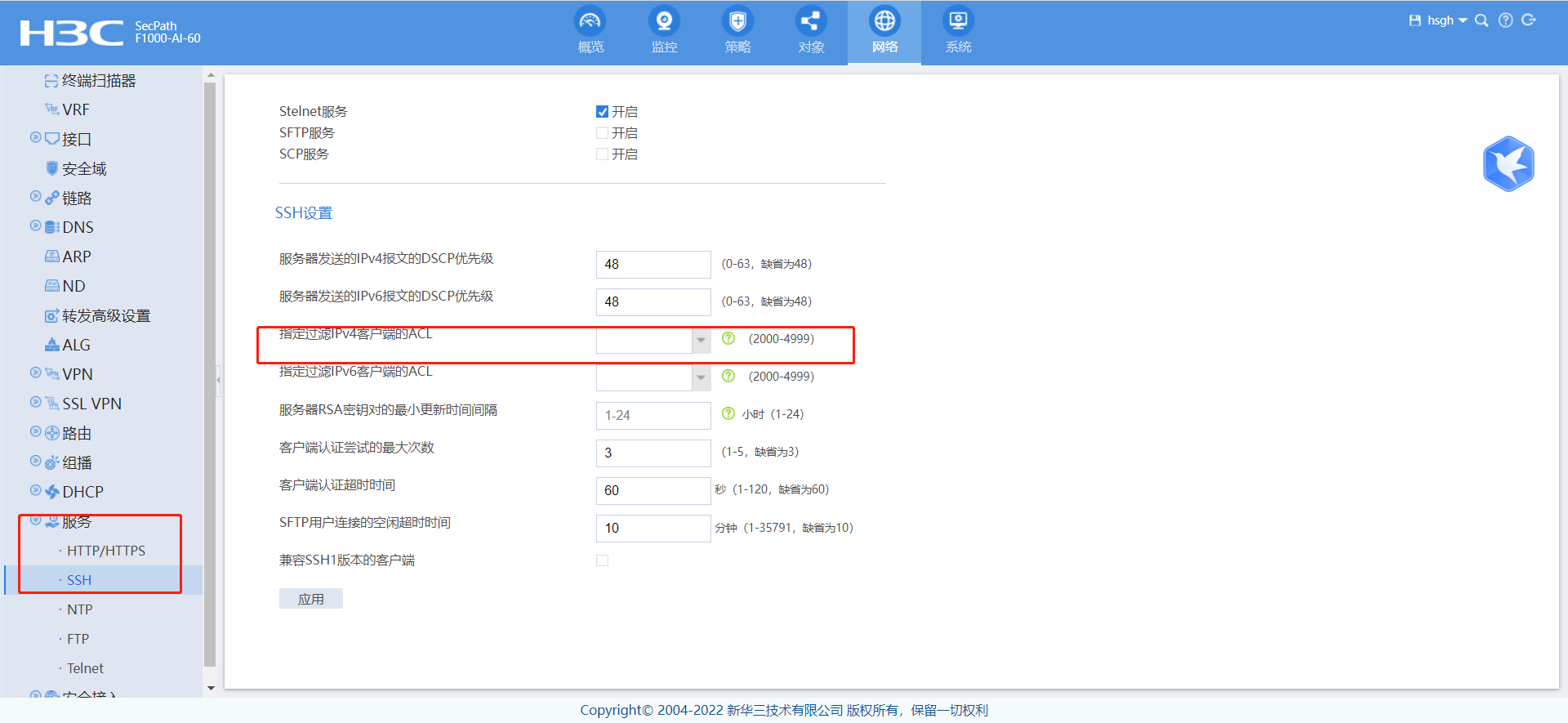
Task: Click the blue bird assistant icon
Action: click(x=1508, y=164)
